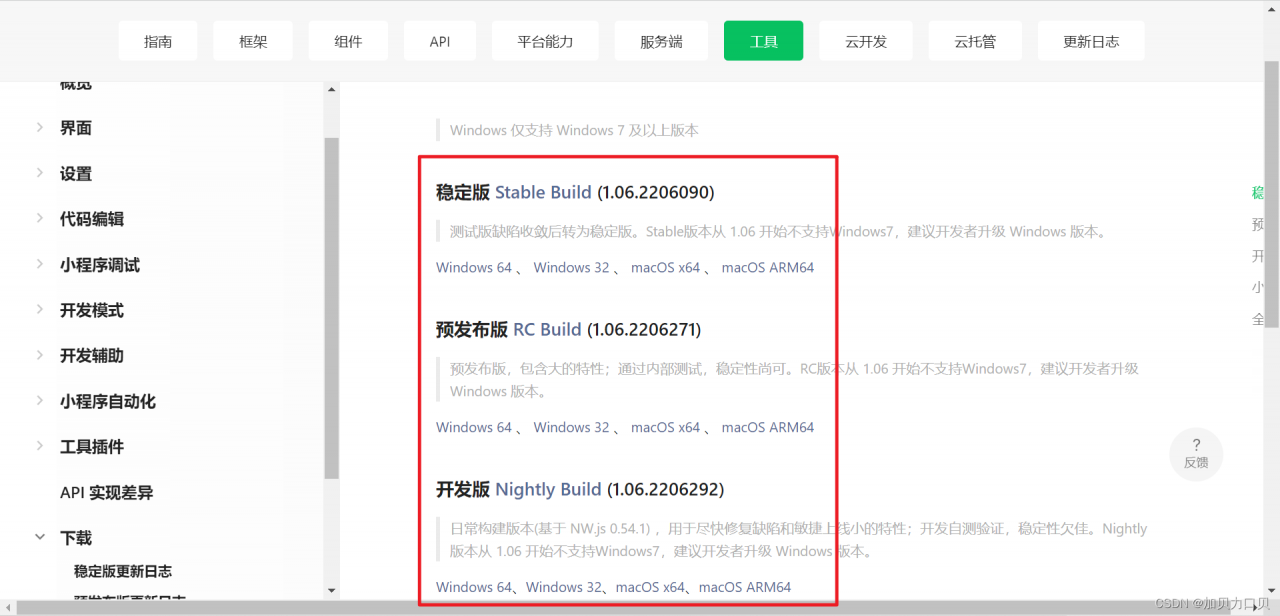Open 界面 in the sidebar
The width and height of the screenshot is (1280, 616).
click(x=76, y=128)
